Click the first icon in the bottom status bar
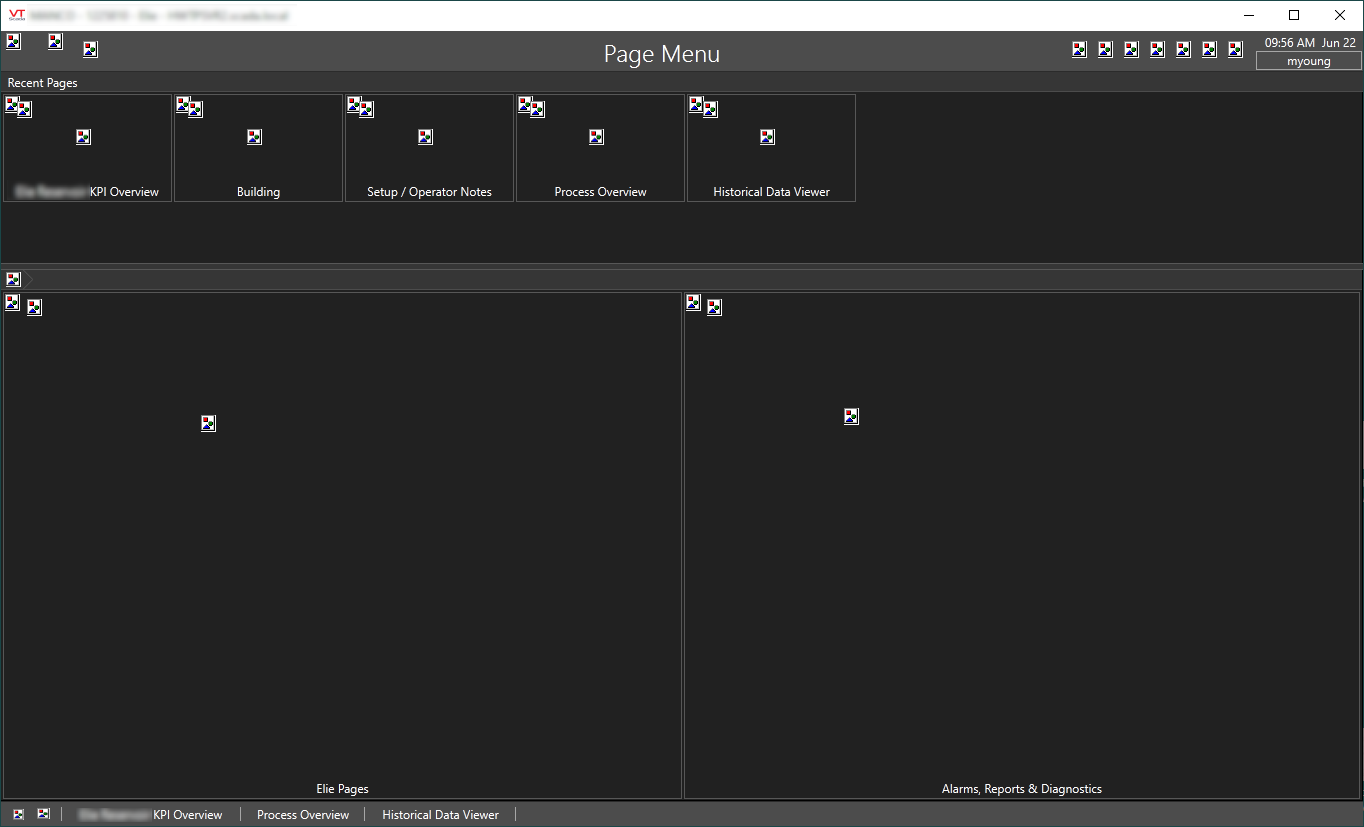 18,814
